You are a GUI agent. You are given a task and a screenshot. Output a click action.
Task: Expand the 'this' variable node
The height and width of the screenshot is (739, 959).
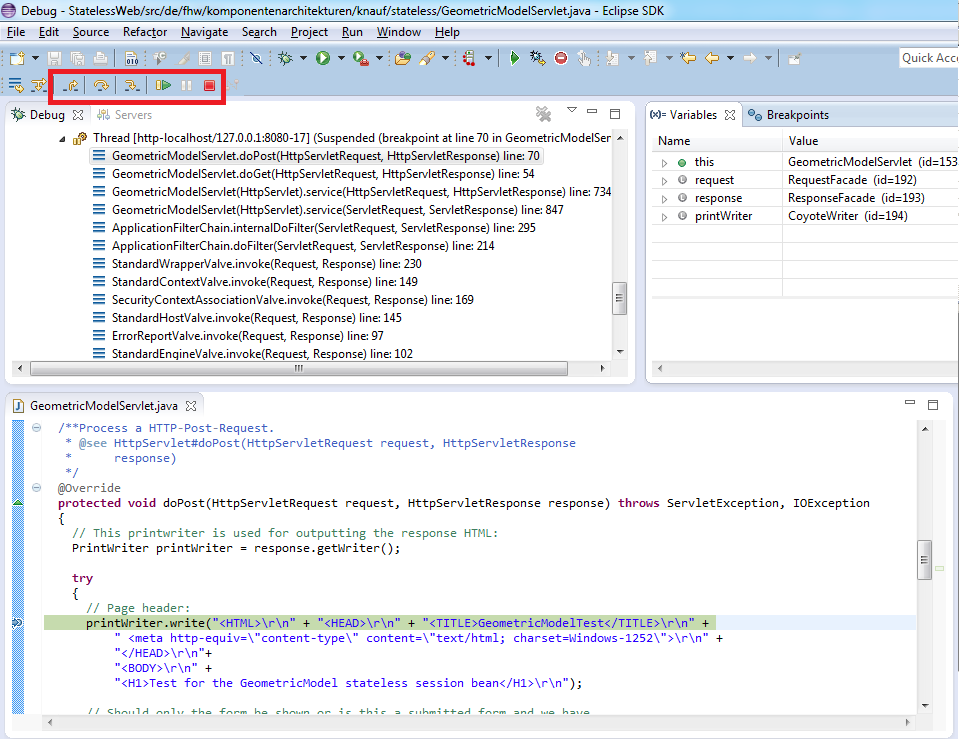(663, 163)
